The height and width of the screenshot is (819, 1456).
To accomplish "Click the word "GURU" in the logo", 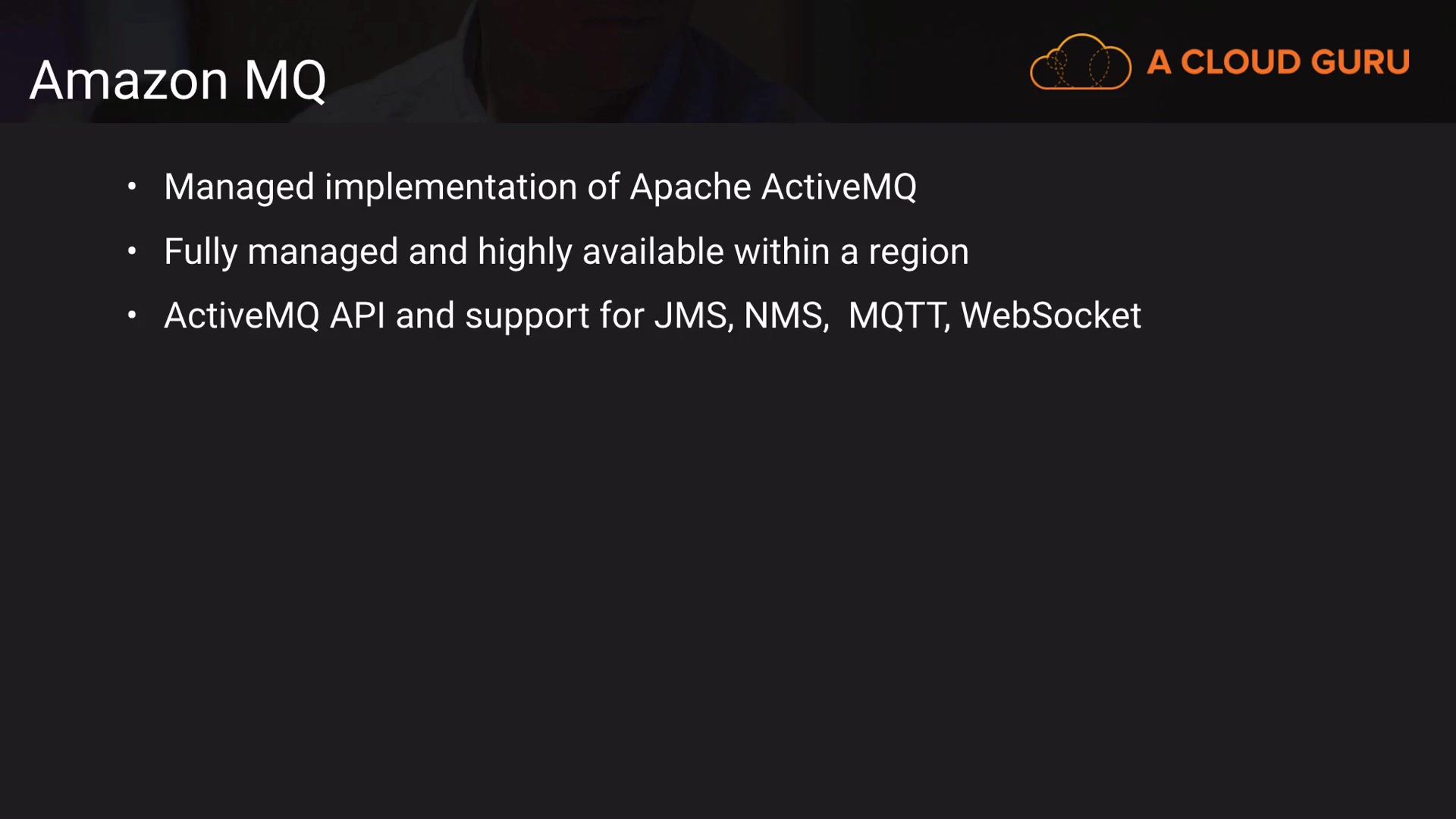I will [1360, 62].
